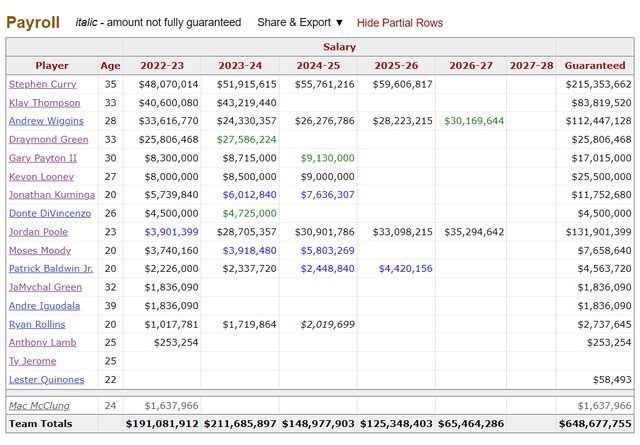The width and height of the screenshot is (640, 445).
Task: Open Moses Moody player link
Action: coord(40,251)
